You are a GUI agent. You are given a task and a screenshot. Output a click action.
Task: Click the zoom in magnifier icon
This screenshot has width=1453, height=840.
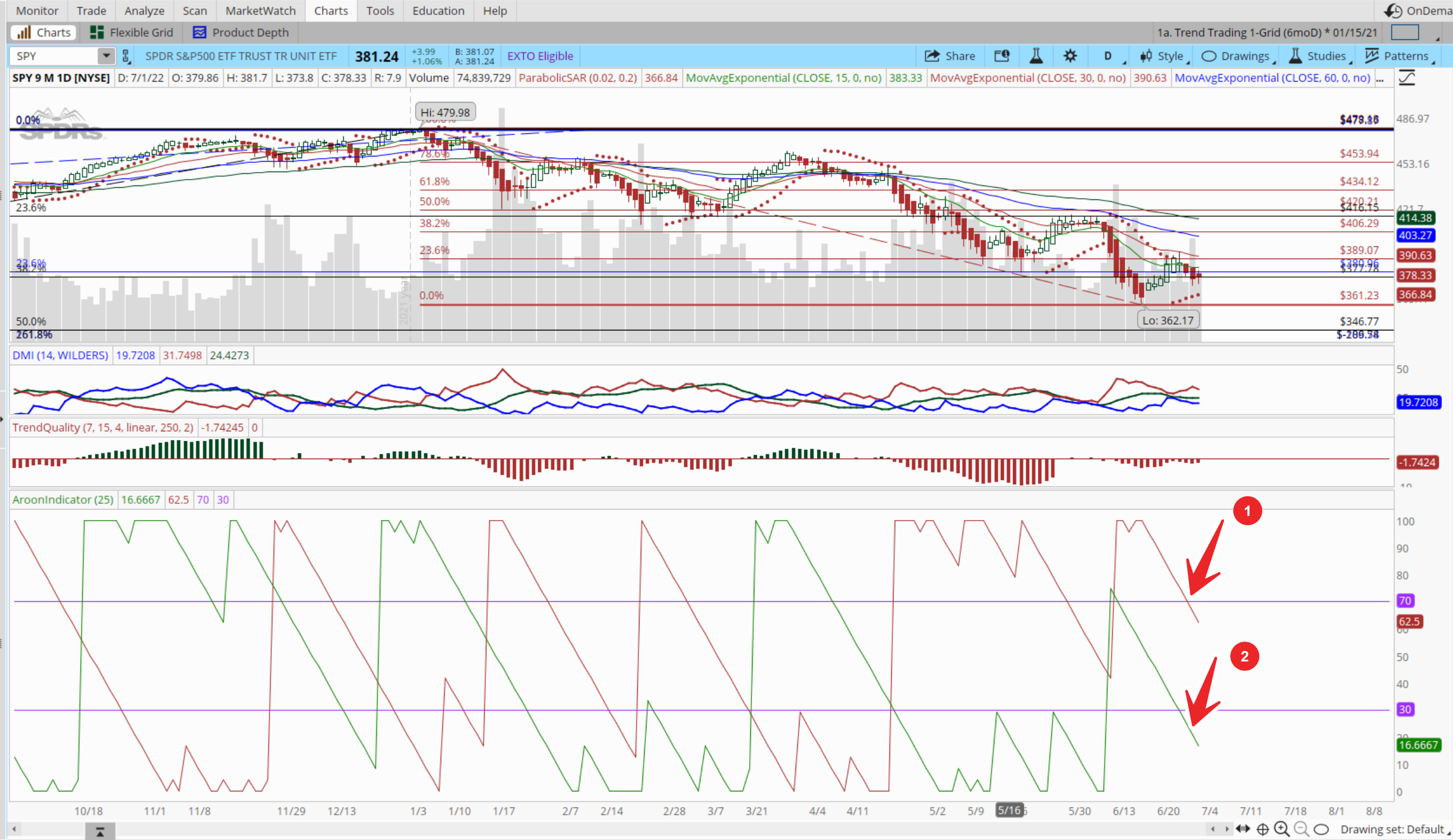coord(1281,829)
